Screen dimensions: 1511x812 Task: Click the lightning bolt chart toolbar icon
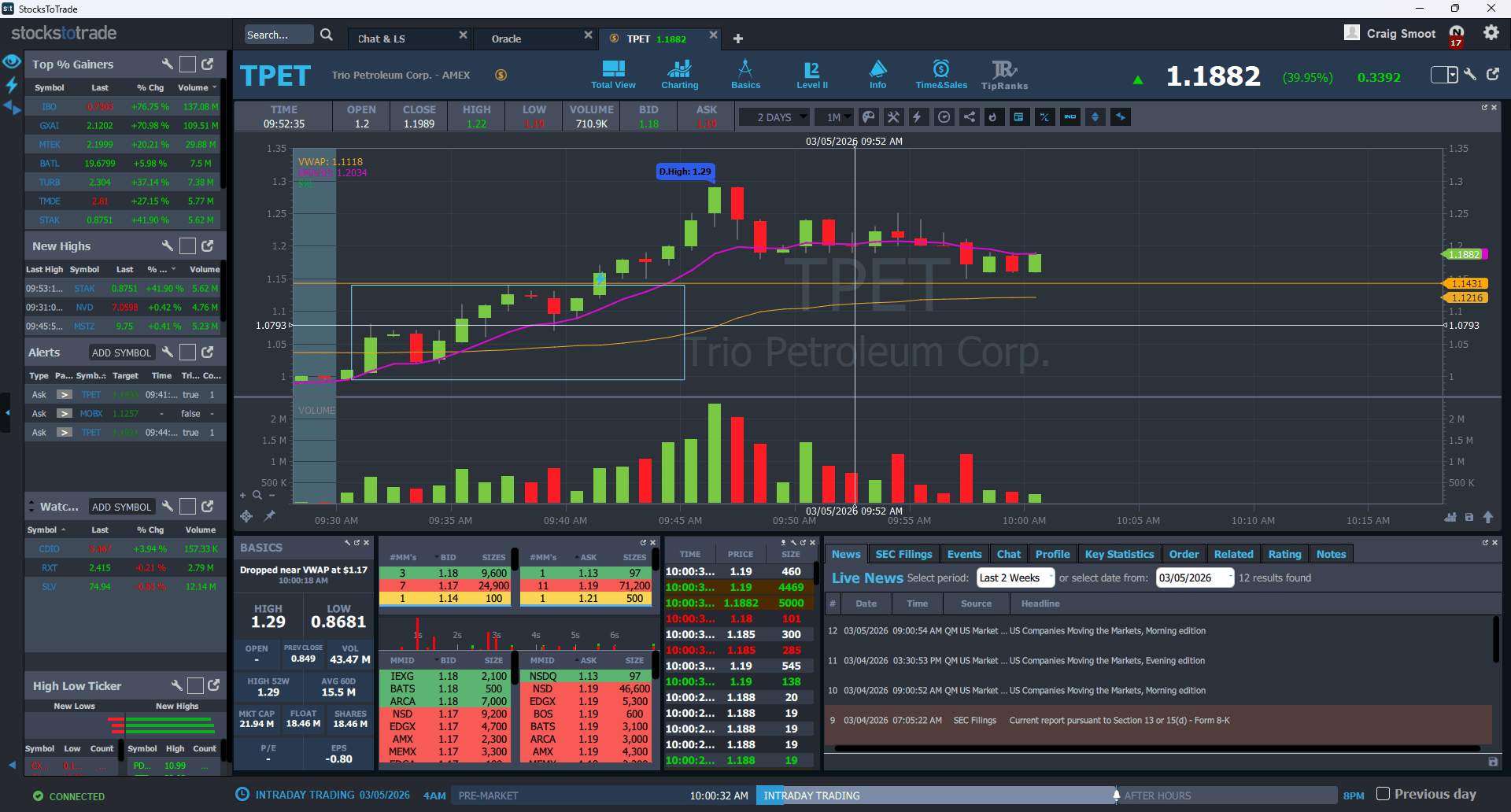pyautogui.click(x=918, y=117)
